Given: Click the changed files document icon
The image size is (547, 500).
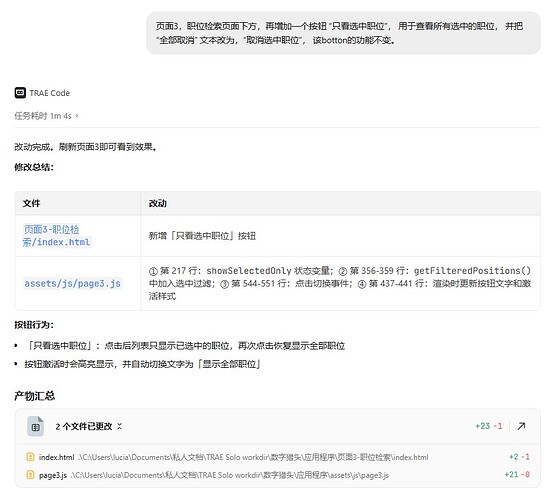Looking at the screenshot, I should point(36,426).
